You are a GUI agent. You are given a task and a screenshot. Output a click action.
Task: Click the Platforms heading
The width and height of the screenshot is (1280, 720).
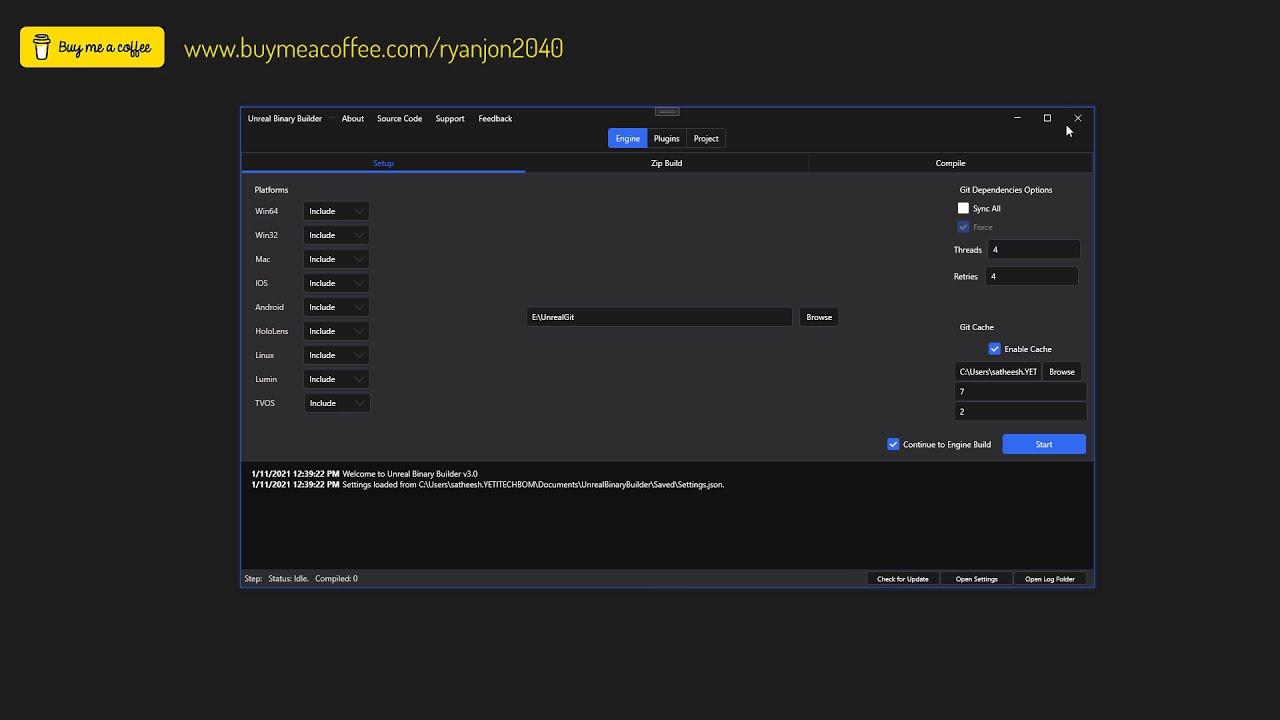coord(271,190)
